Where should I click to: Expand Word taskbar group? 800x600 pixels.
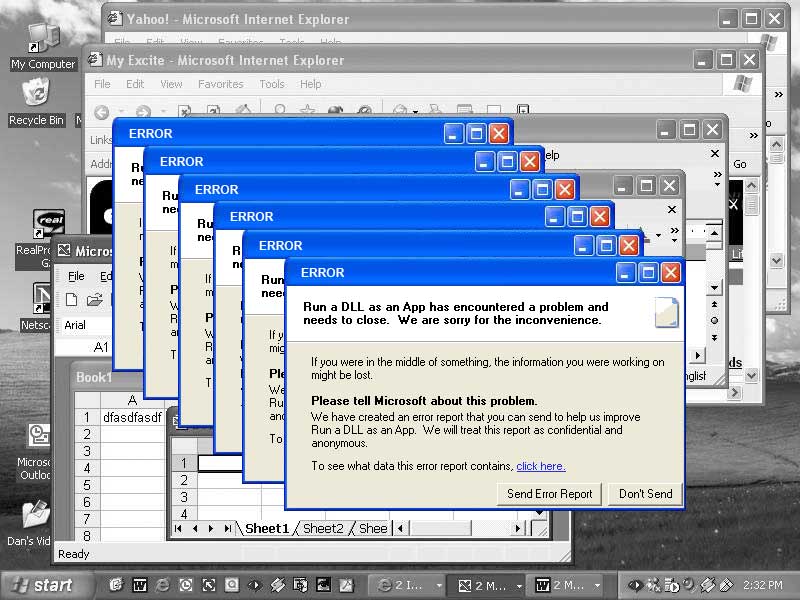(x=597, y=586)
